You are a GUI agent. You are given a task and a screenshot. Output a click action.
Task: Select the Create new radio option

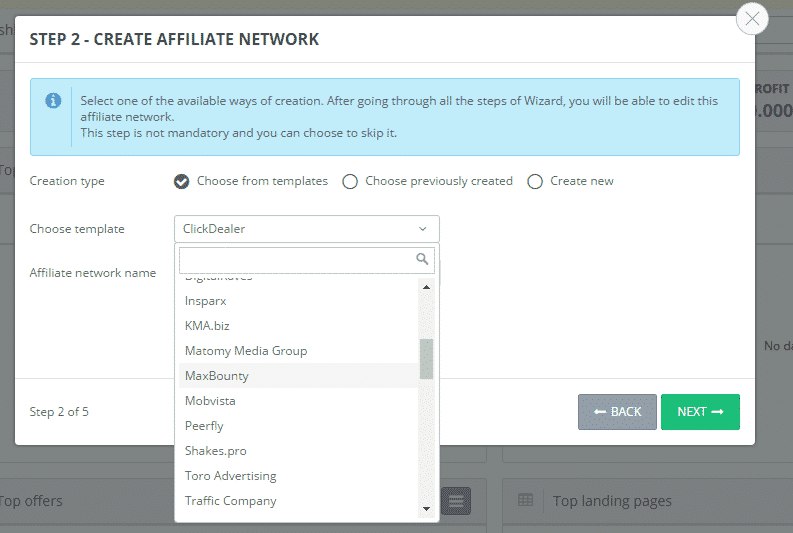535,181
